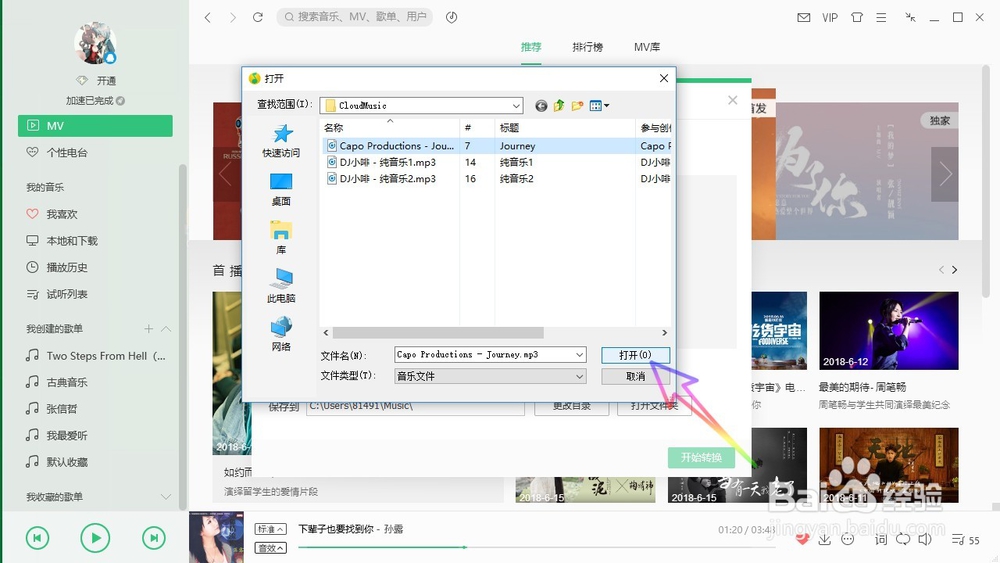Viewport: 1000px width, 563px height.
Task: Toggle lyrics display 词 icon
Action: [881, 539]
